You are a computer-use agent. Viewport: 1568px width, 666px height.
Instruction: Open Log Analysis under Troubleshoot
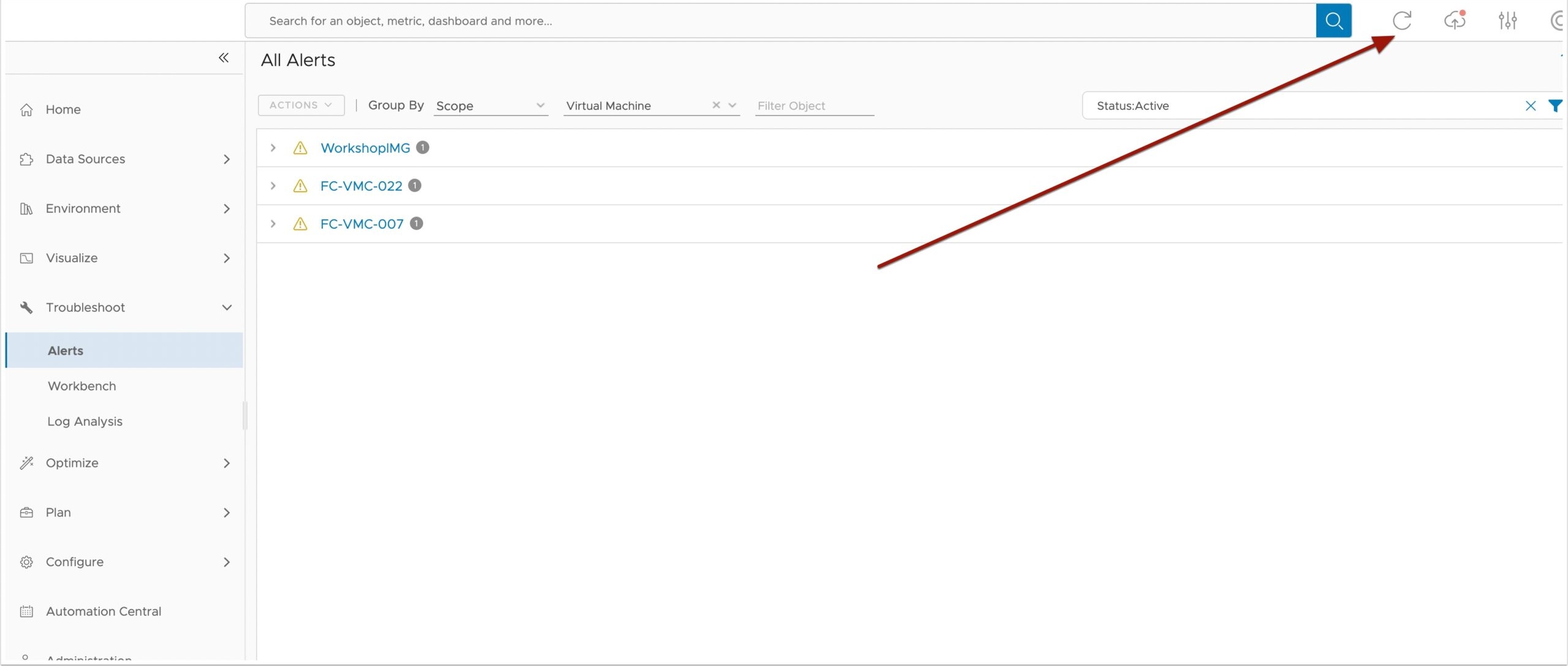click(x=85, y=422)
